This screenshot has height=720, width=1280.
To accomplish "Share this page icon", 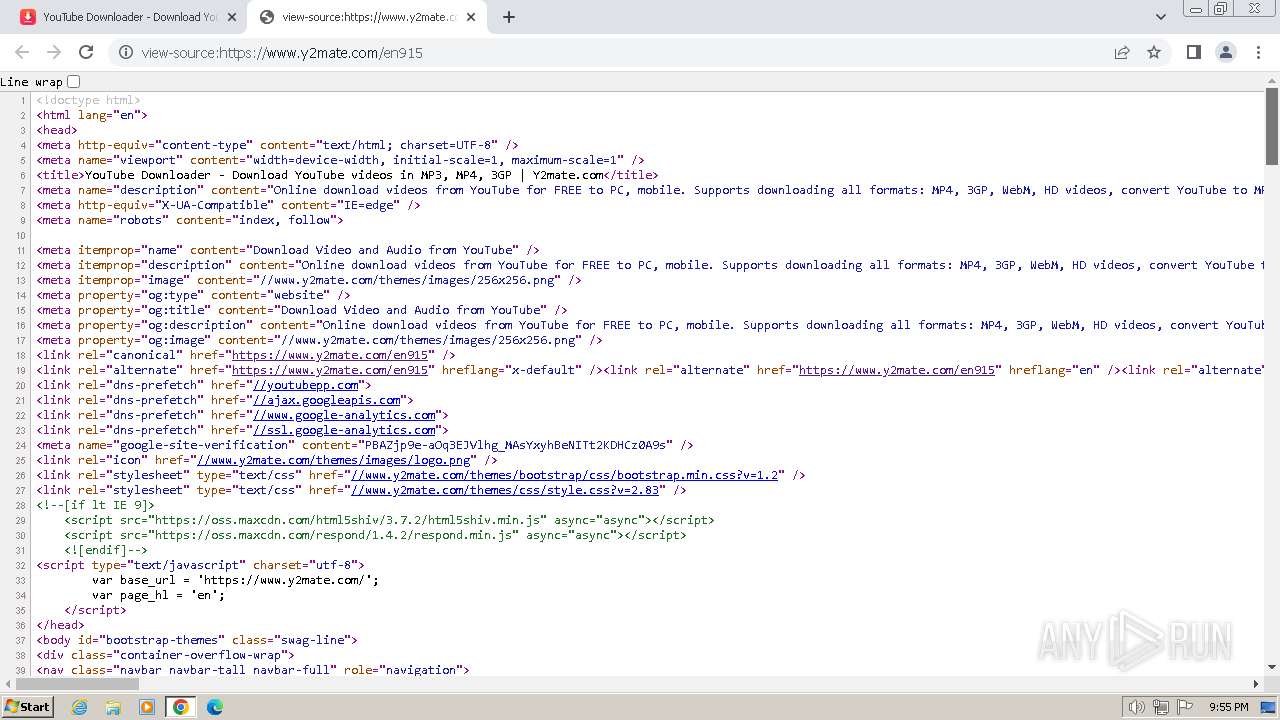I will pyautogui.click(x=1122, y=52).
